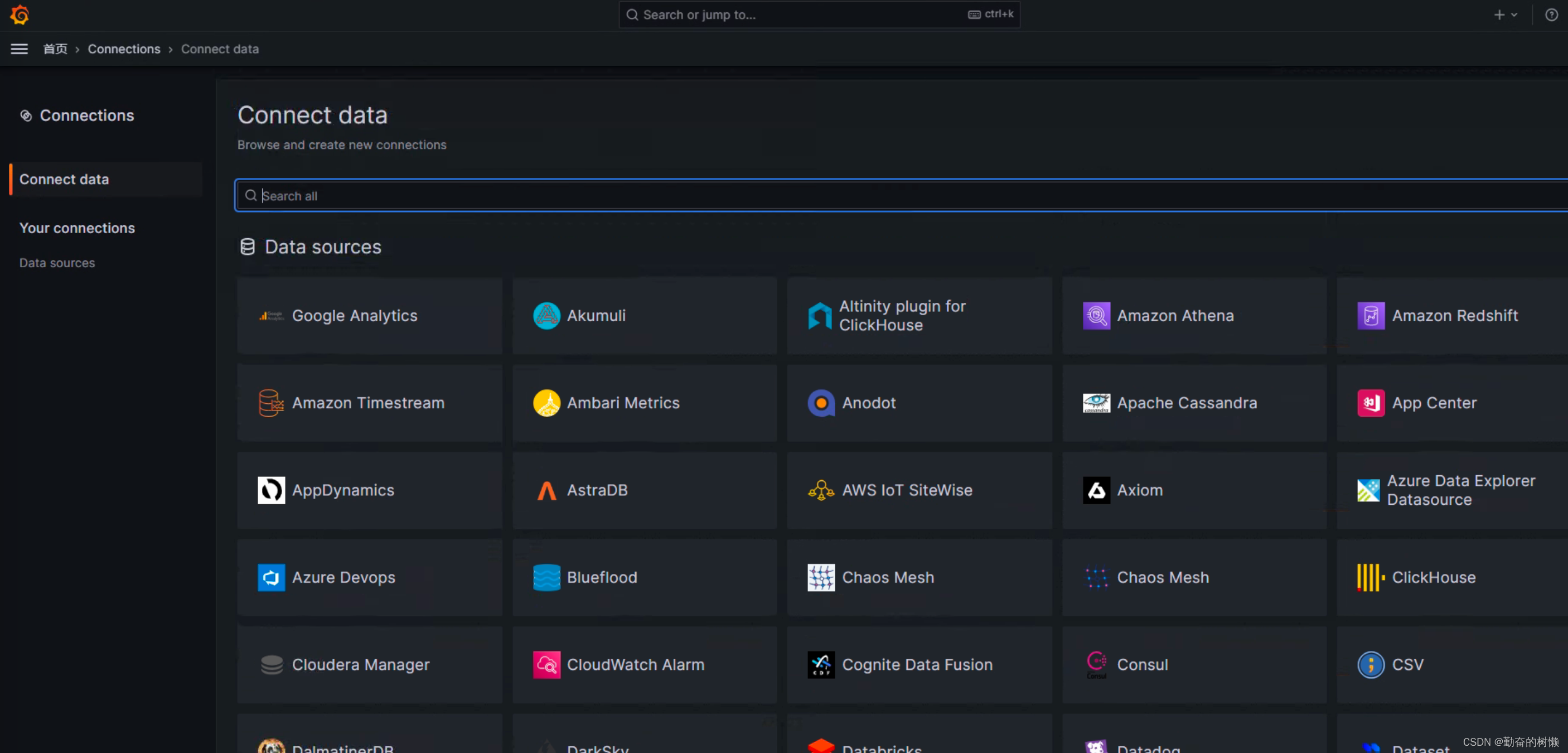Click the Ambari Metrics icon

546,403
